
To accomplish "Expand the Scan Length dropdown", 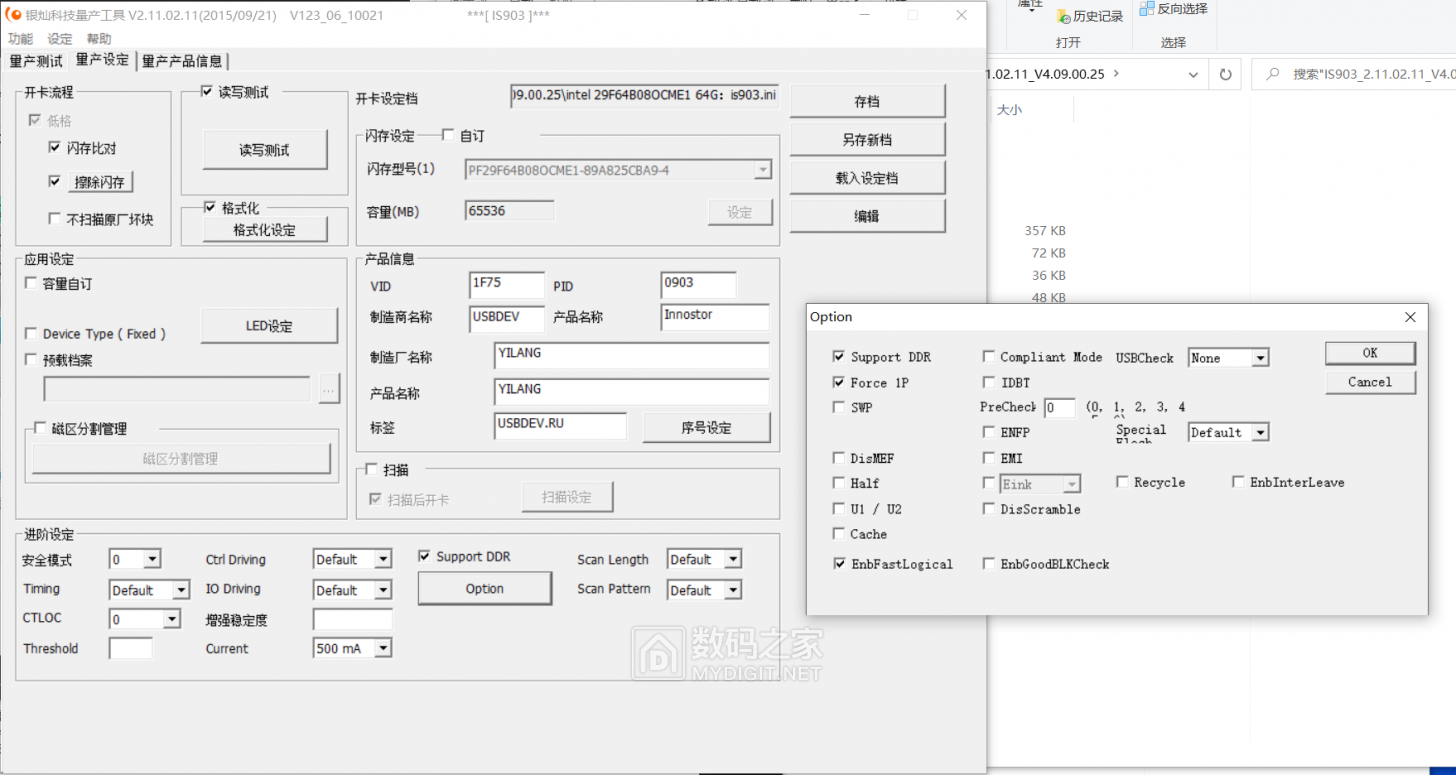I will [733, 560].
